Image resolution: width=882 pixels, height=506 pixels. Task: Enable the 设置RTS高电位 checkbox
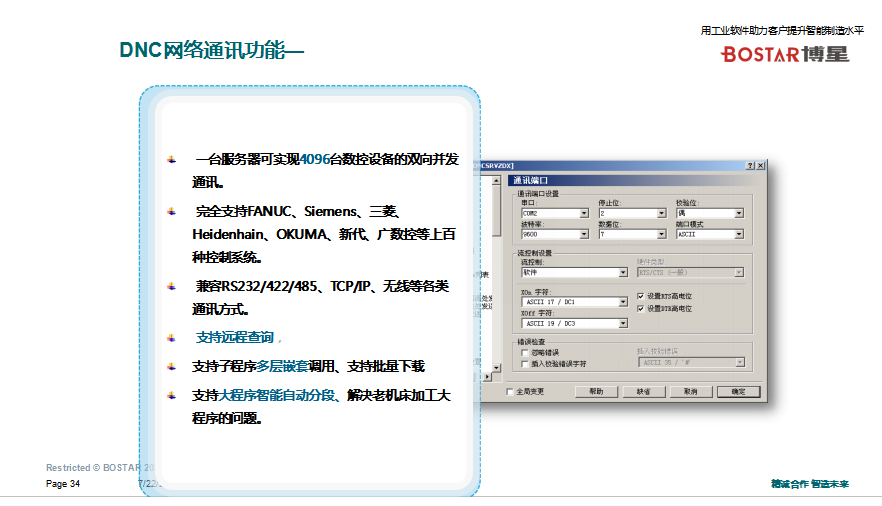coord(641,296)
